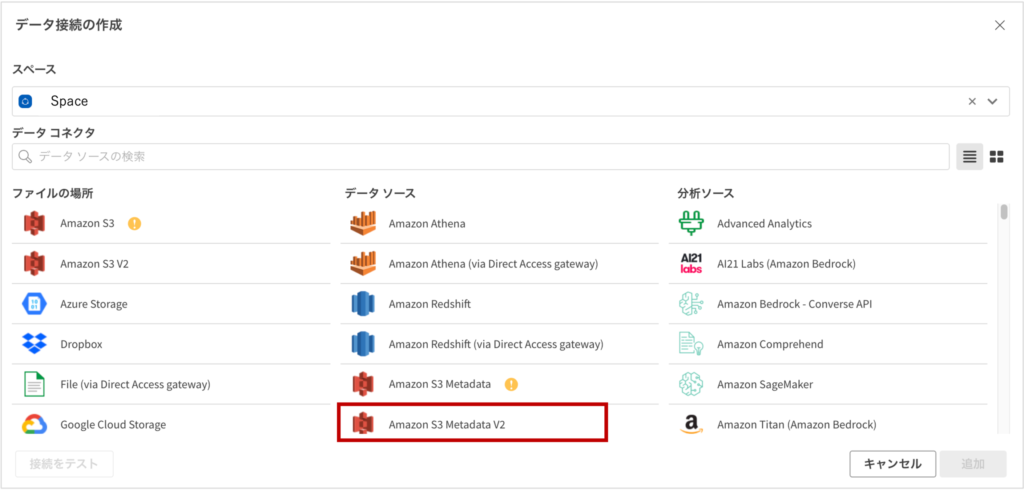Click the File via Direct Access gateway icon
This screenshot has width=1024, height=490.
click(x=34, y=384)
